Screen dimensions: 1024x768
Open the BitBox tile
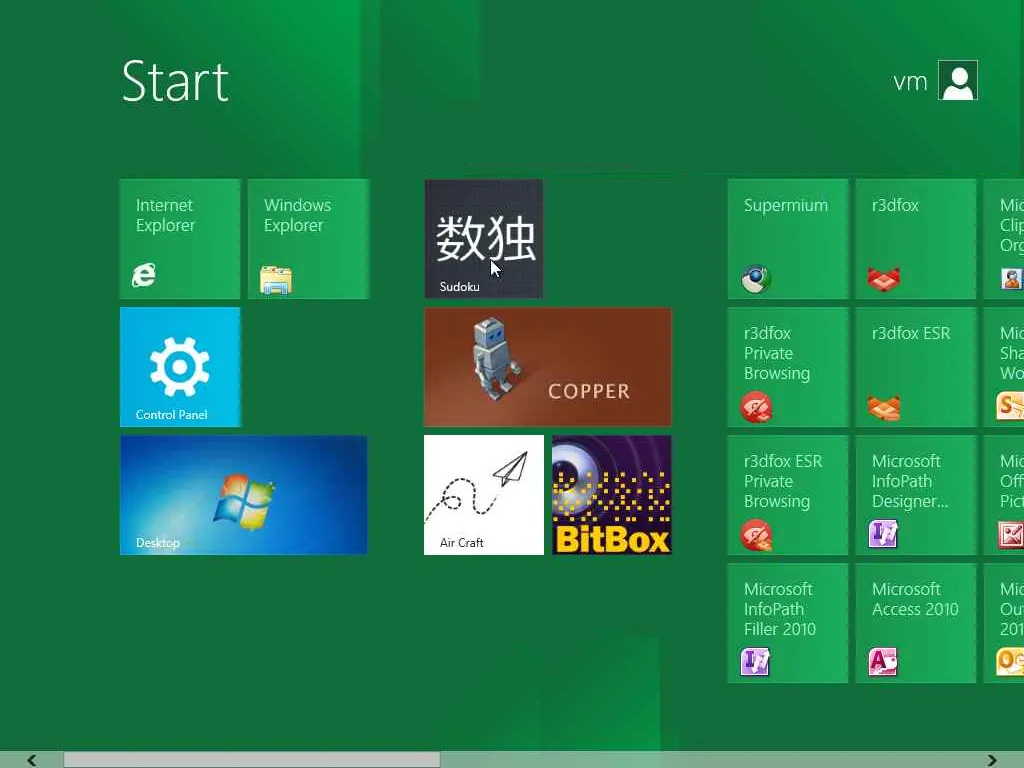point(612,495)
